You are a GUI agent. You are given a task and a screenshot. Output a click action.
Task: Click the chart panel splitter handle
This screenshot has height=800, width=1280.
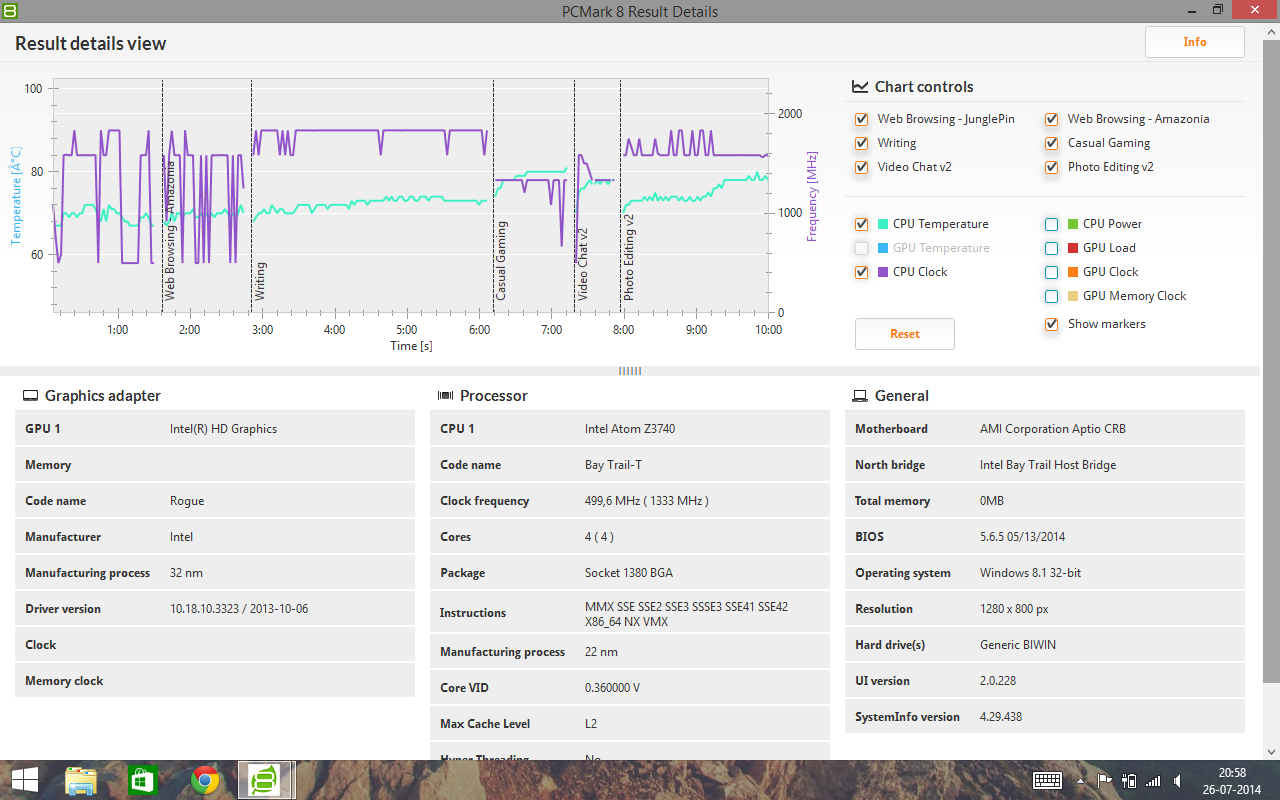tap(630, 371)
